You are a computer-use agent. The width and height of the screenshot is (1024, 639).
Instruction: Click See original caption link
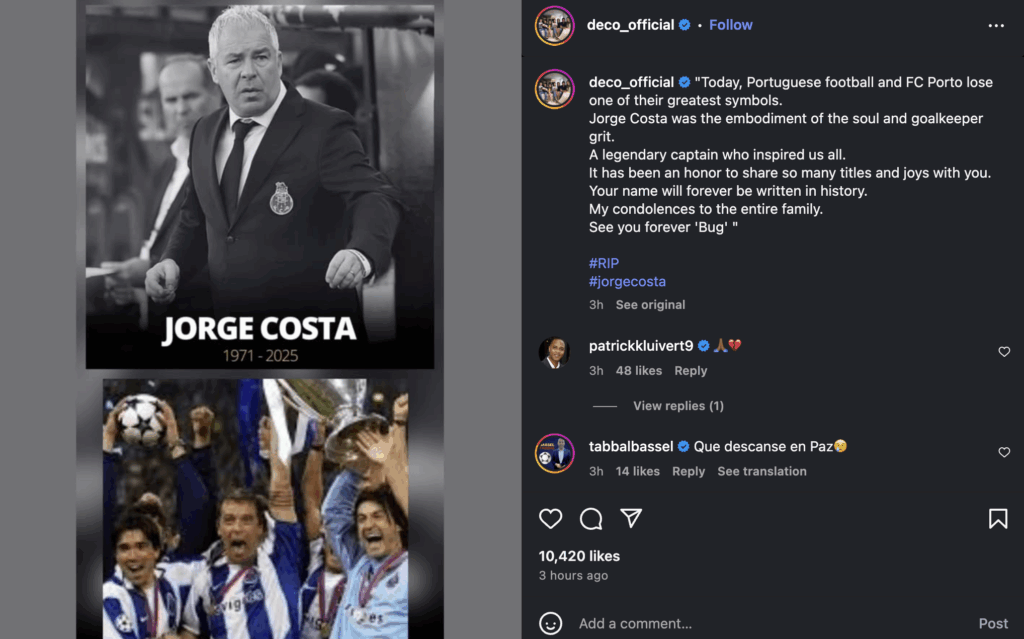[650, 305]
